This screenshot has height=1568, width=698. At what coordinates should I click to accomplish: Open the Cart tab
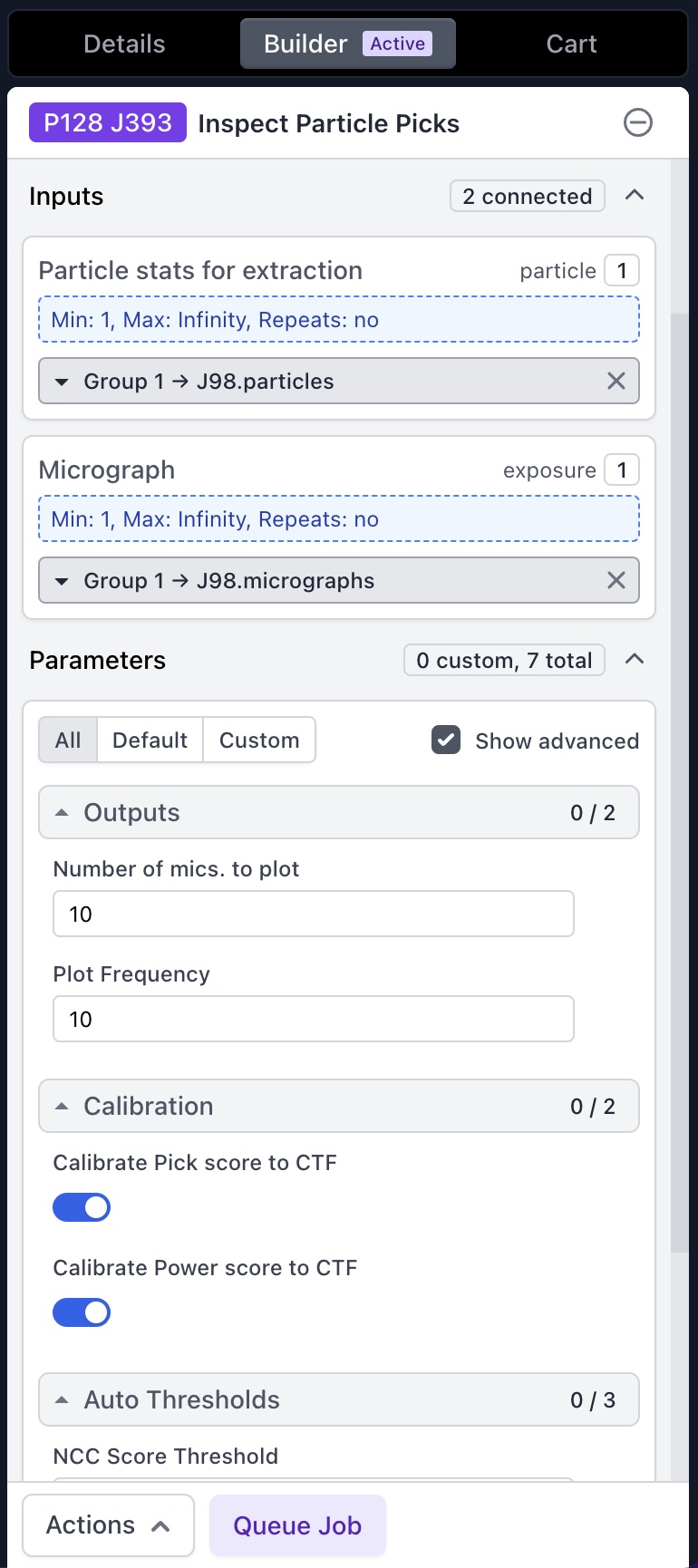(x=571, y=44)
